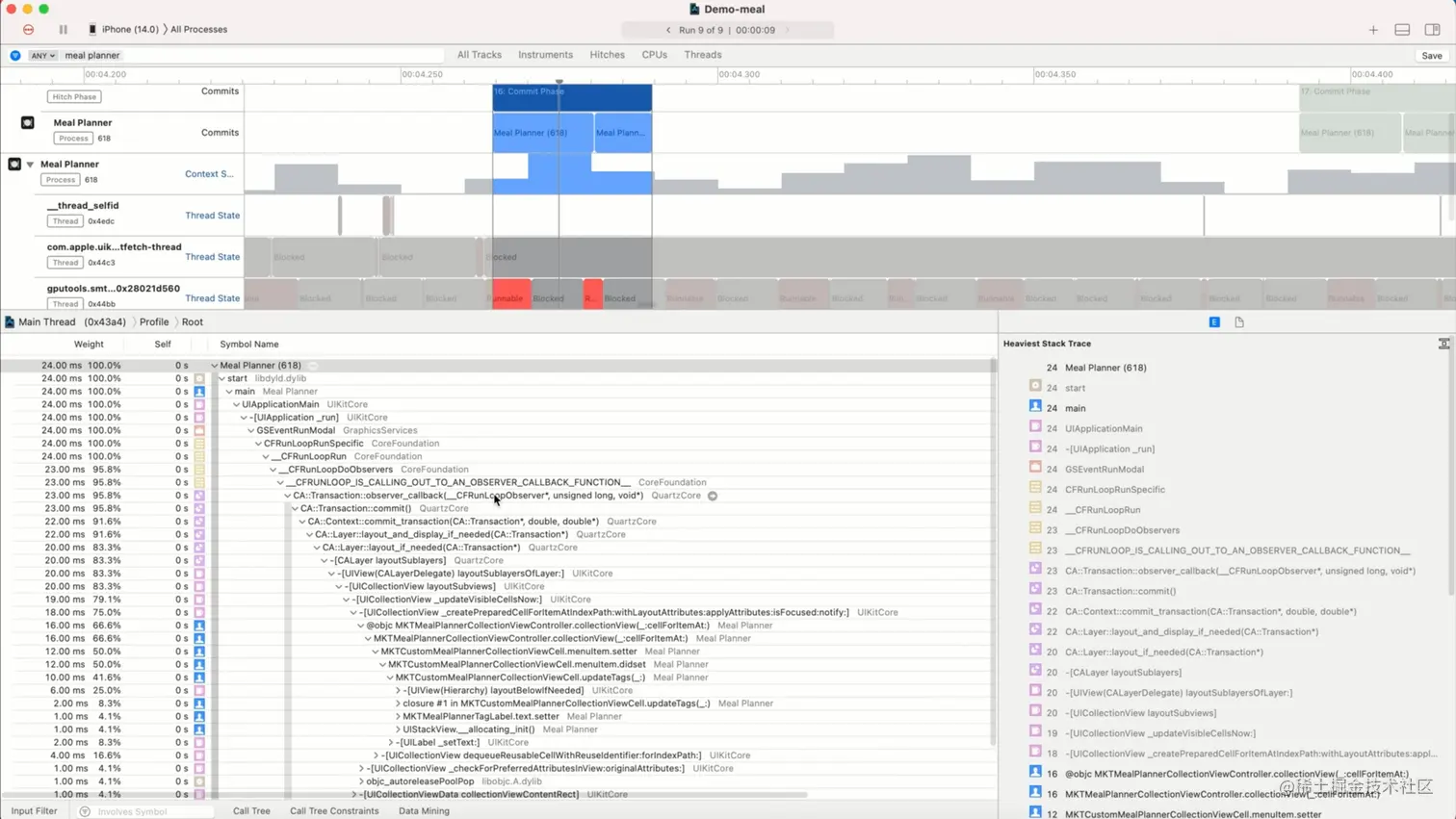Switch to Instruments tab
The height and width of the screenshot is (819, 1456).
tap(545, 55)
